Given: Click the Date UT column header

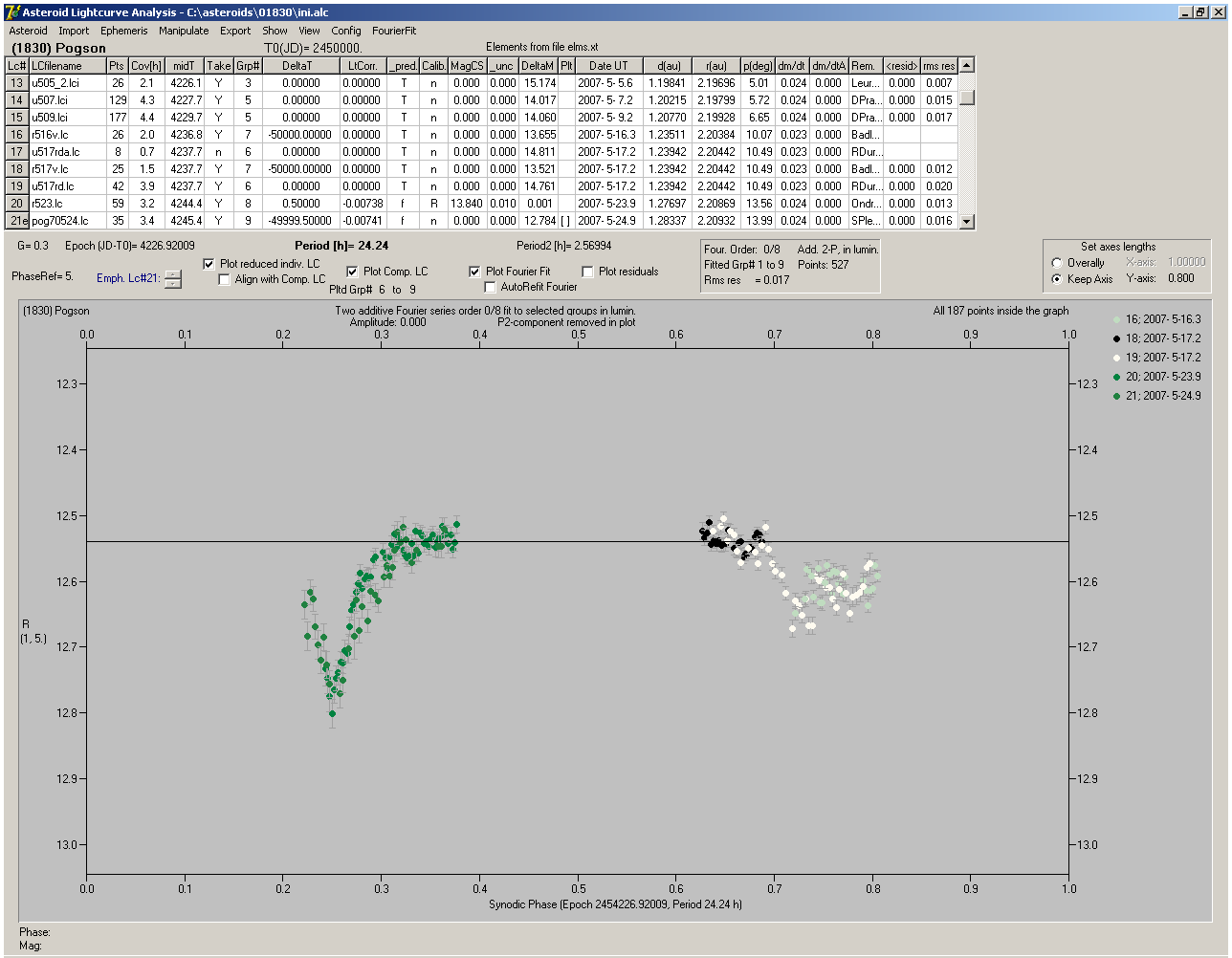Looking at the screenshot, I should pyautogui.click(x=608, y=66).
